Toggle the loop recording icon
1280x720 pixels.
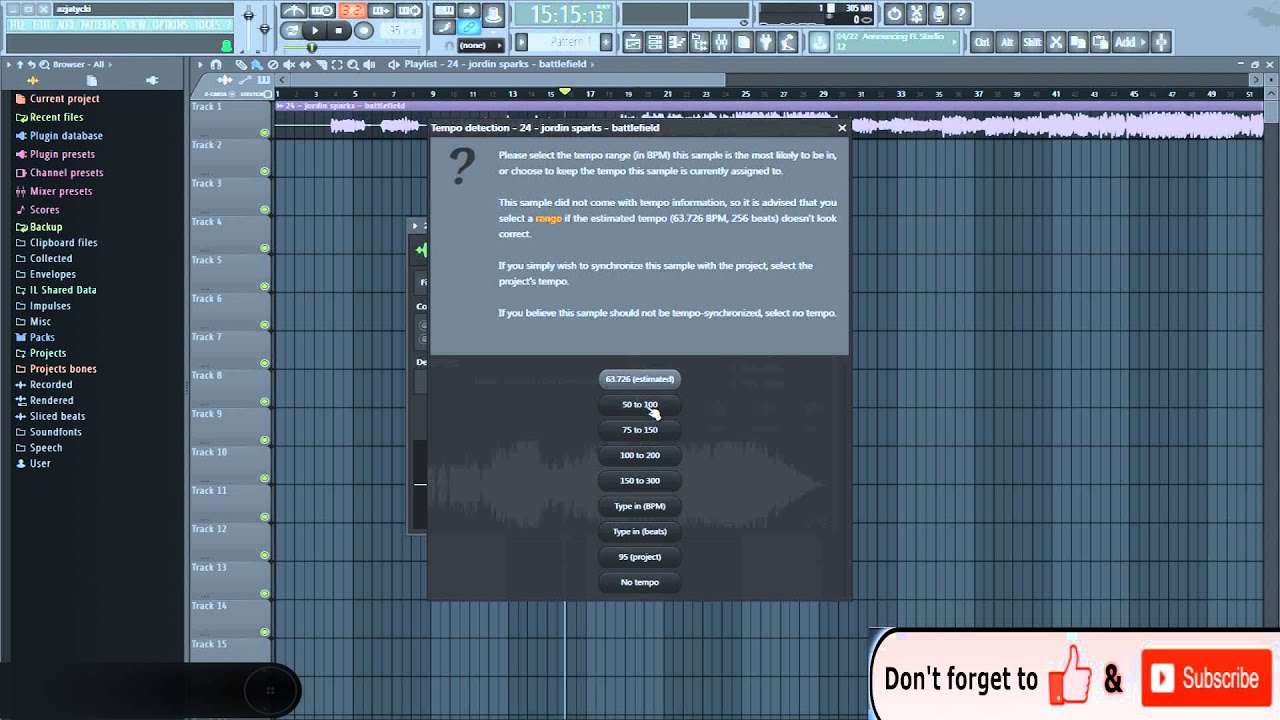[x=410, y=11]
